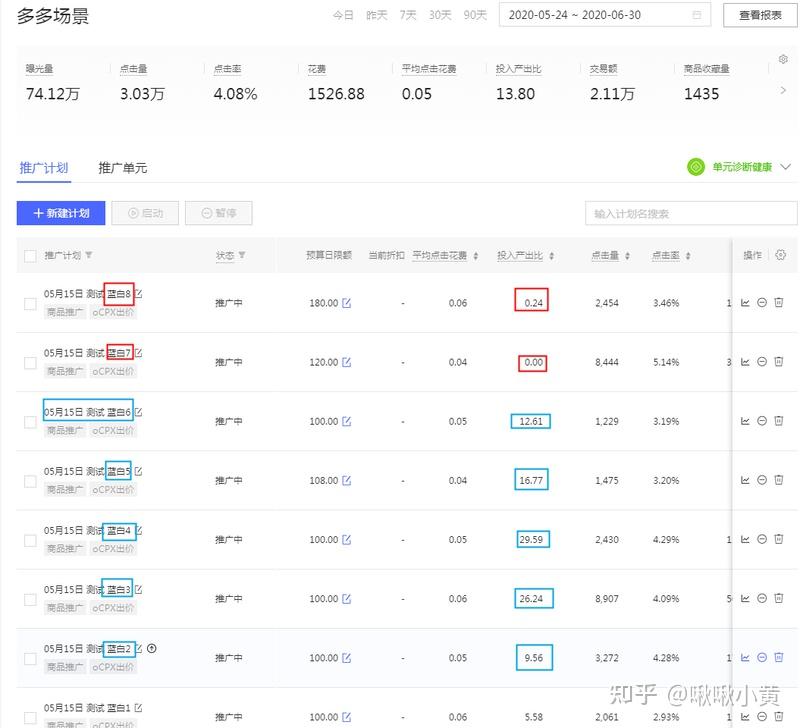Click the 查看报表 button
This screenshot has height=728, width=800.
click(760, 14)
